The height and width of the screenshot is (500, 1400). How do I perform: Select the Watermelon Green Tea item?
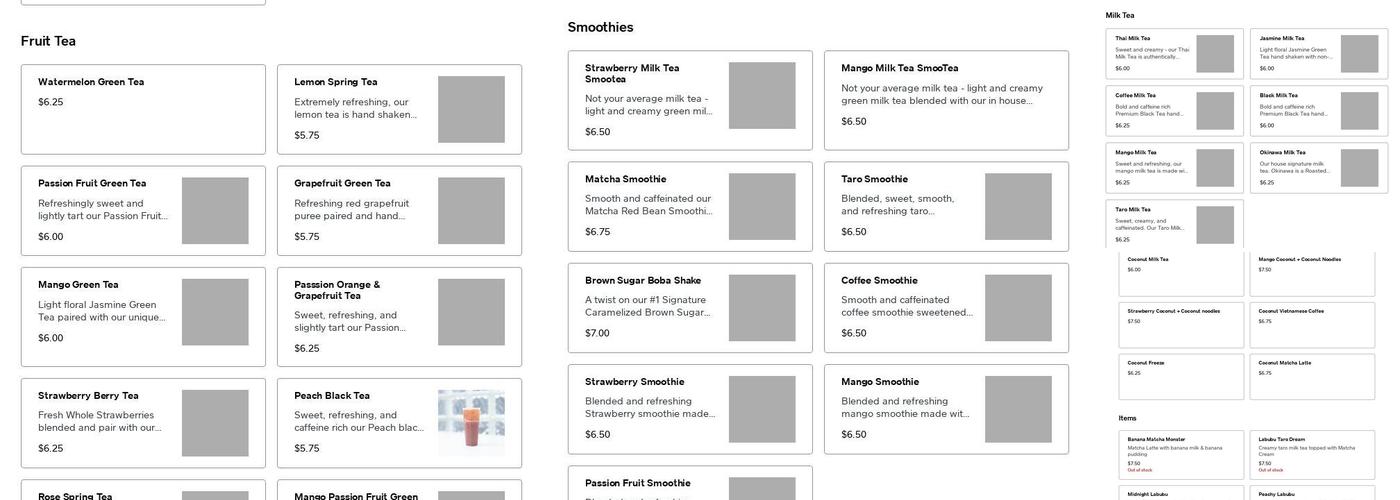(143, 109)
